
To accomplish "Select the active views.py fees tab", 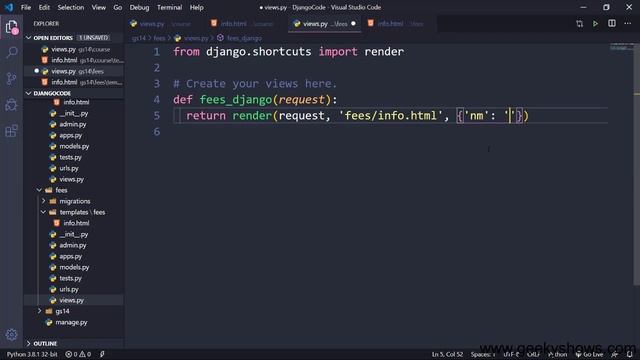I will coord(324,24).
